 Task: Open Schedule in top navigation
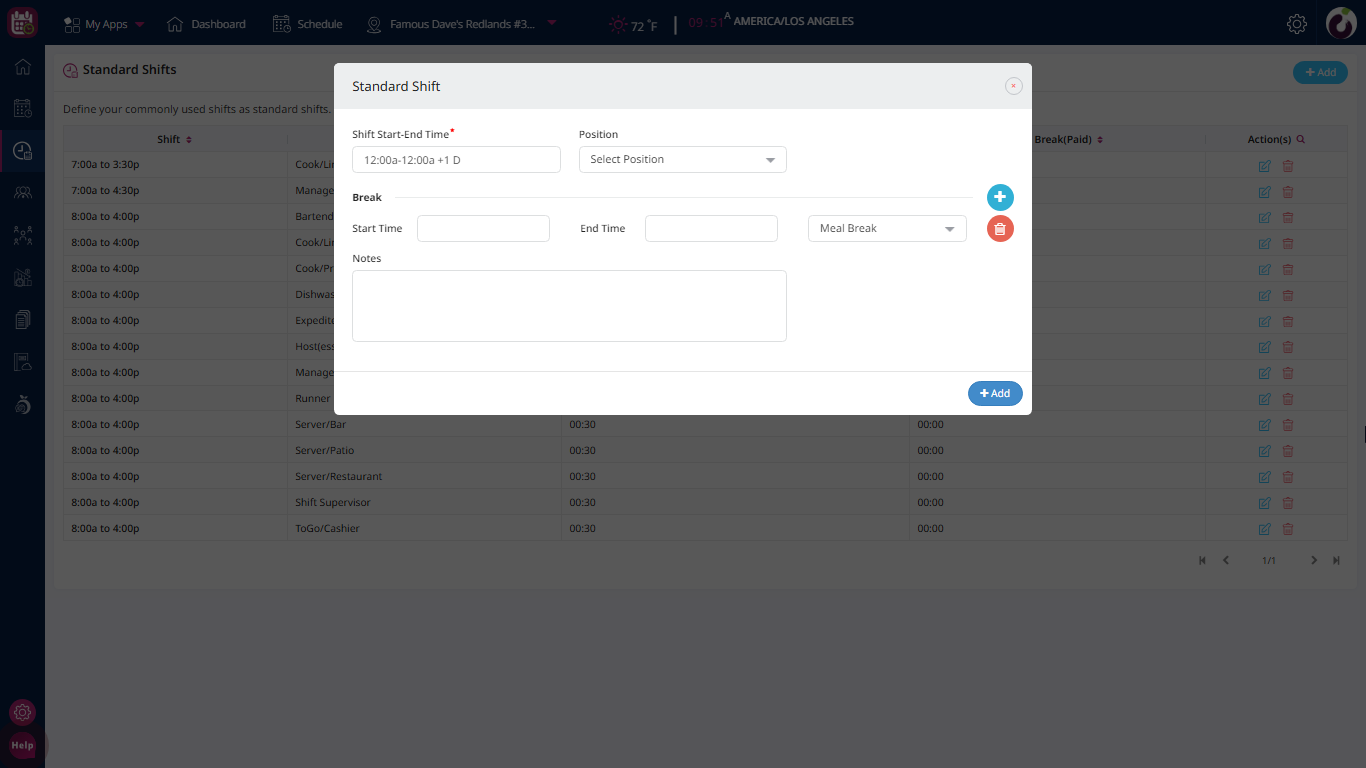pos(308,24)
